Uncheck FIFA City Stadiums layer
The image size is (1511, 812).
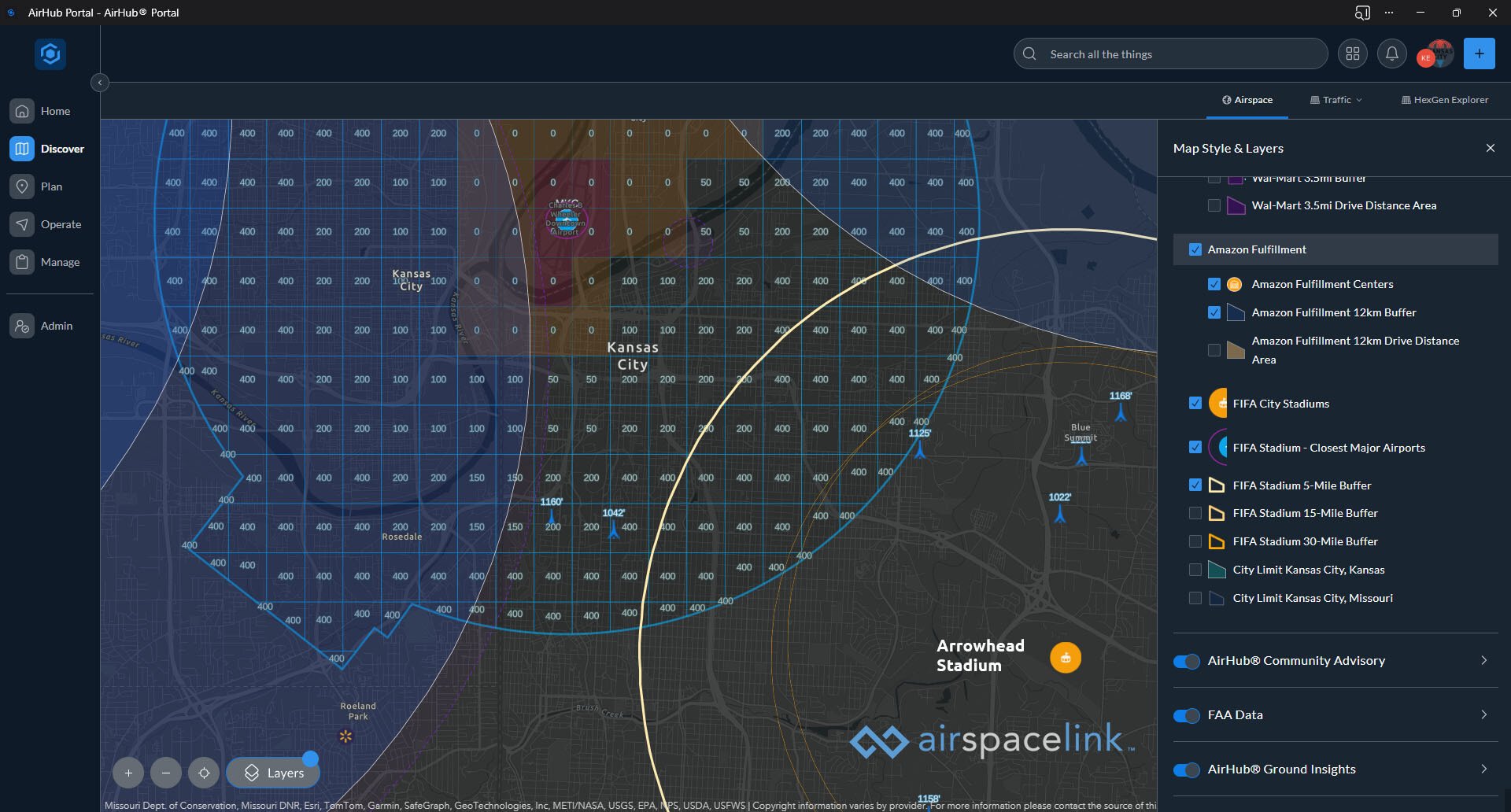coord(1195,403)
